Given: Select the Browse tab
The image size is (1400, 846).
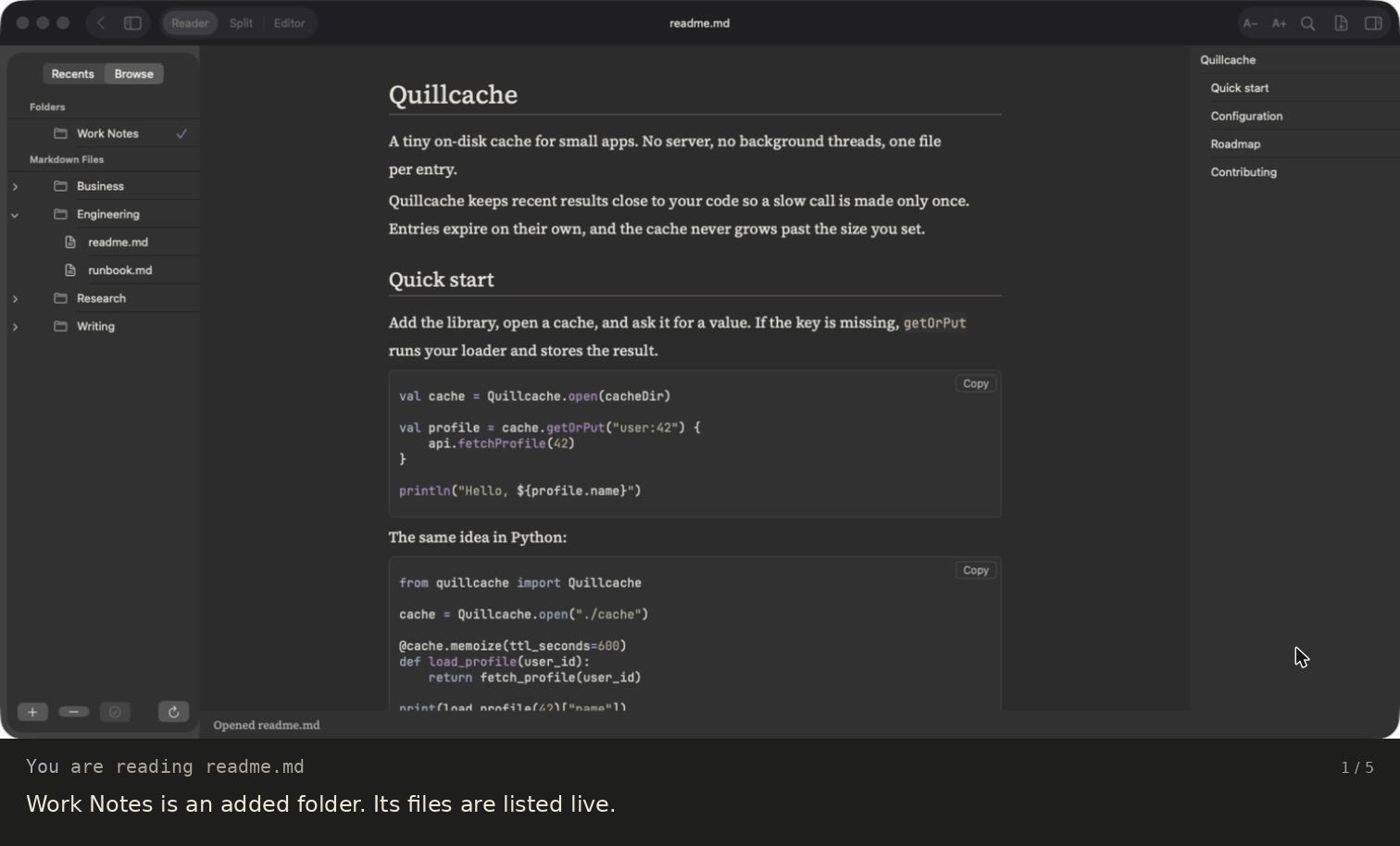Looking at the screenshot, I should pos(134,74).
